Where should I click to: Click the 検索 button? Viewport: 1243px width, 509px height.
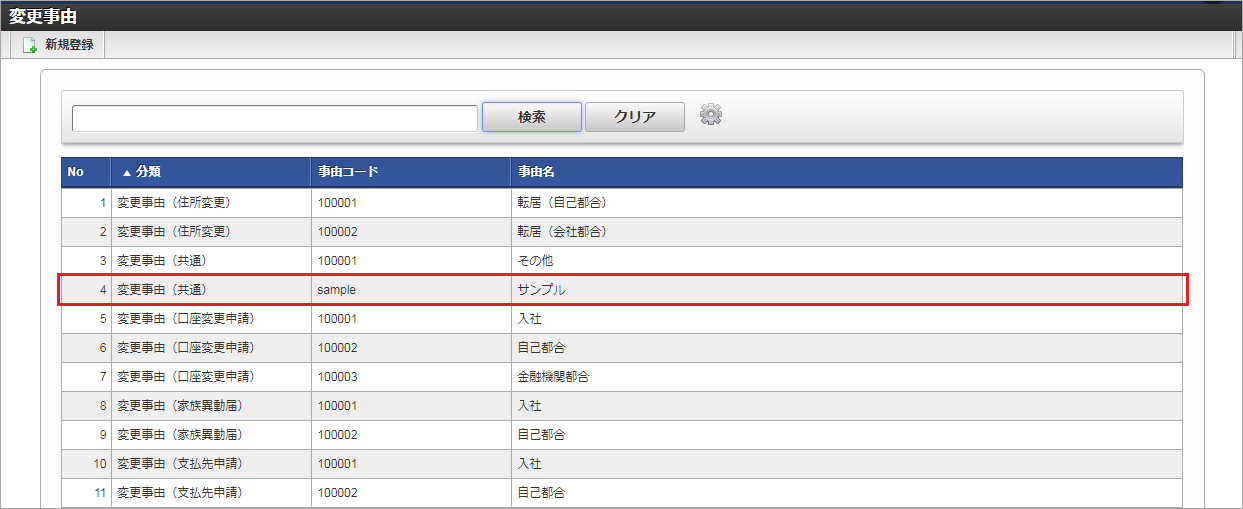[x=532, y=117]
